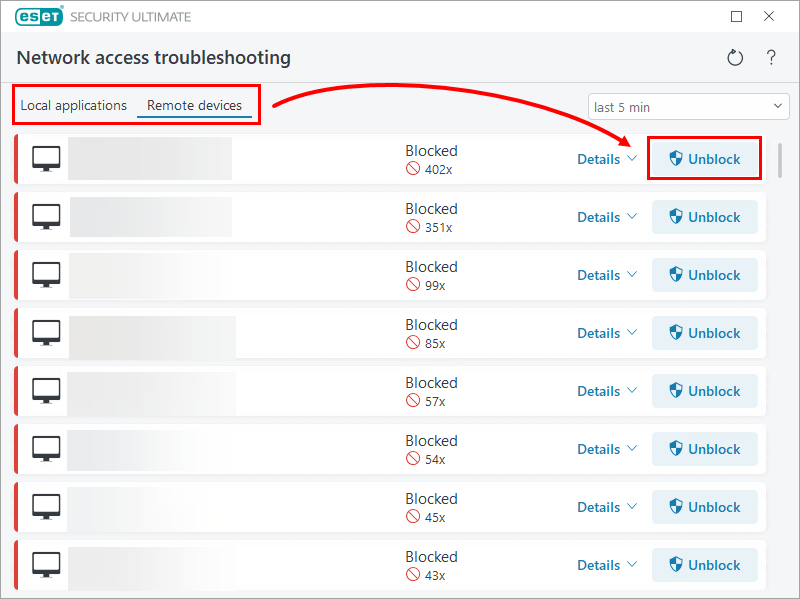Open the last 5 min time dropdown
This screenshot has height=599, width=800.
coord(688,107)
